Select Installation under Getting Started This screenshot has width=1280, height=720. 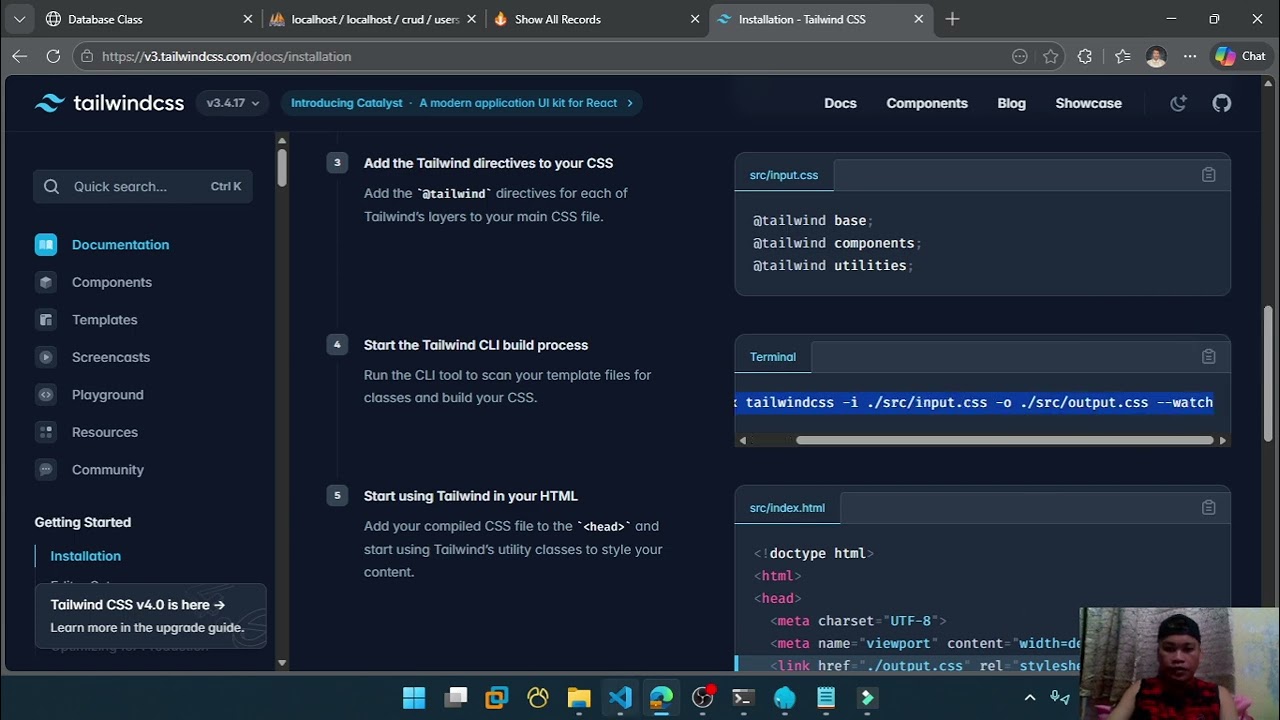(x=86, y=556)
